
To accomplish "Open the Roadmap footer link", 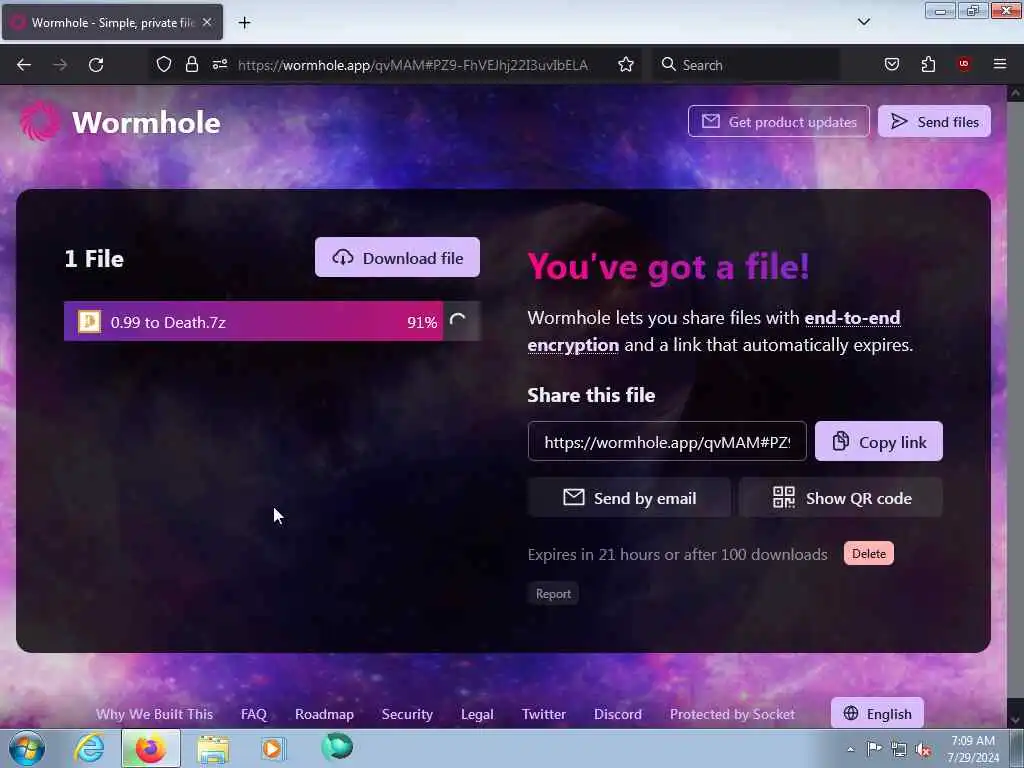I will click(x=325, y=714).
